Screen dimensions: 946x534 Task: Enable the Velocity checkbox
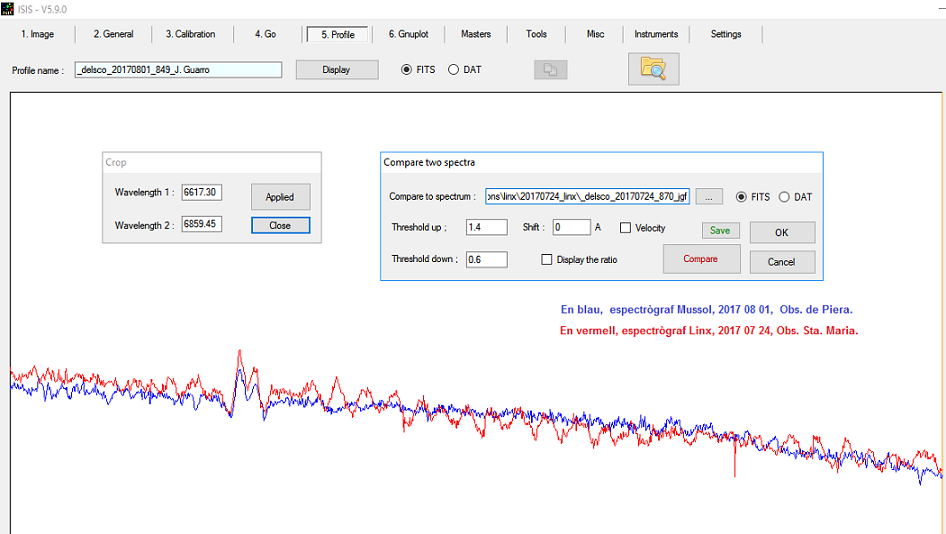point(626,228)
